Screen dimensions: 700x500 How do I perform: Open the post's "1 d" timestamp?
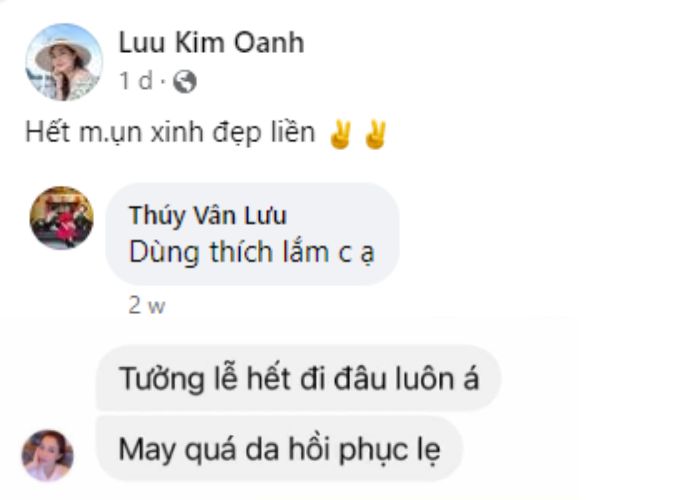coord(136,81)
